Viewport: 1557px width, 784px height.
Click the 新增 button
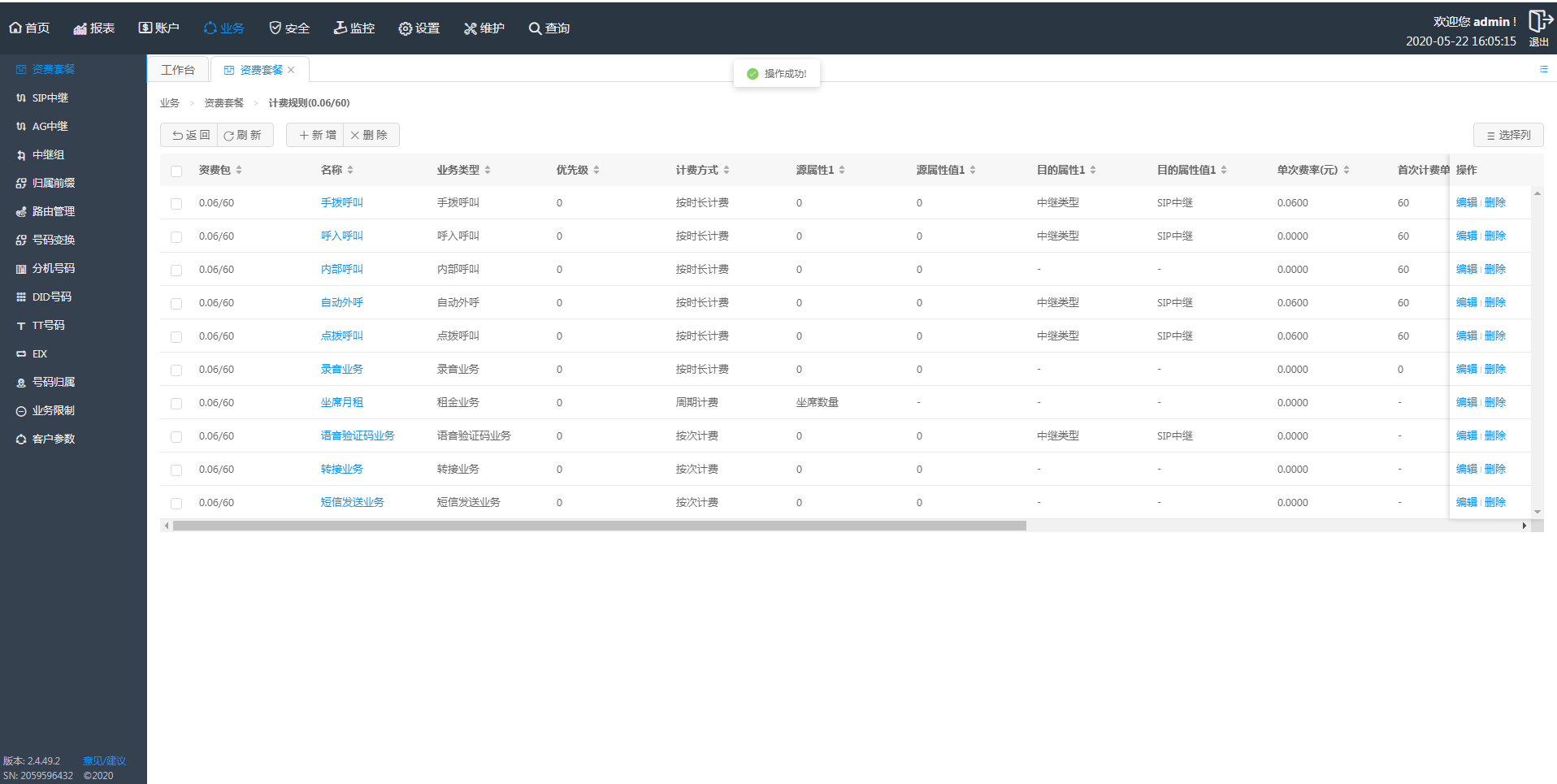coord(316,135)
